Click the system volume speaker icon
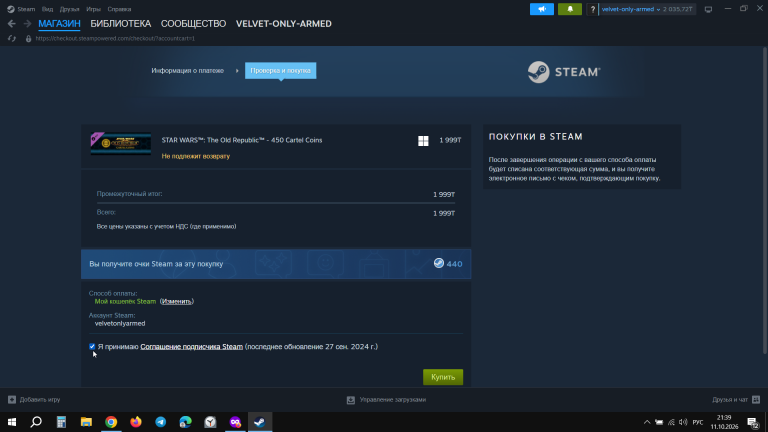 coord(683,422)
